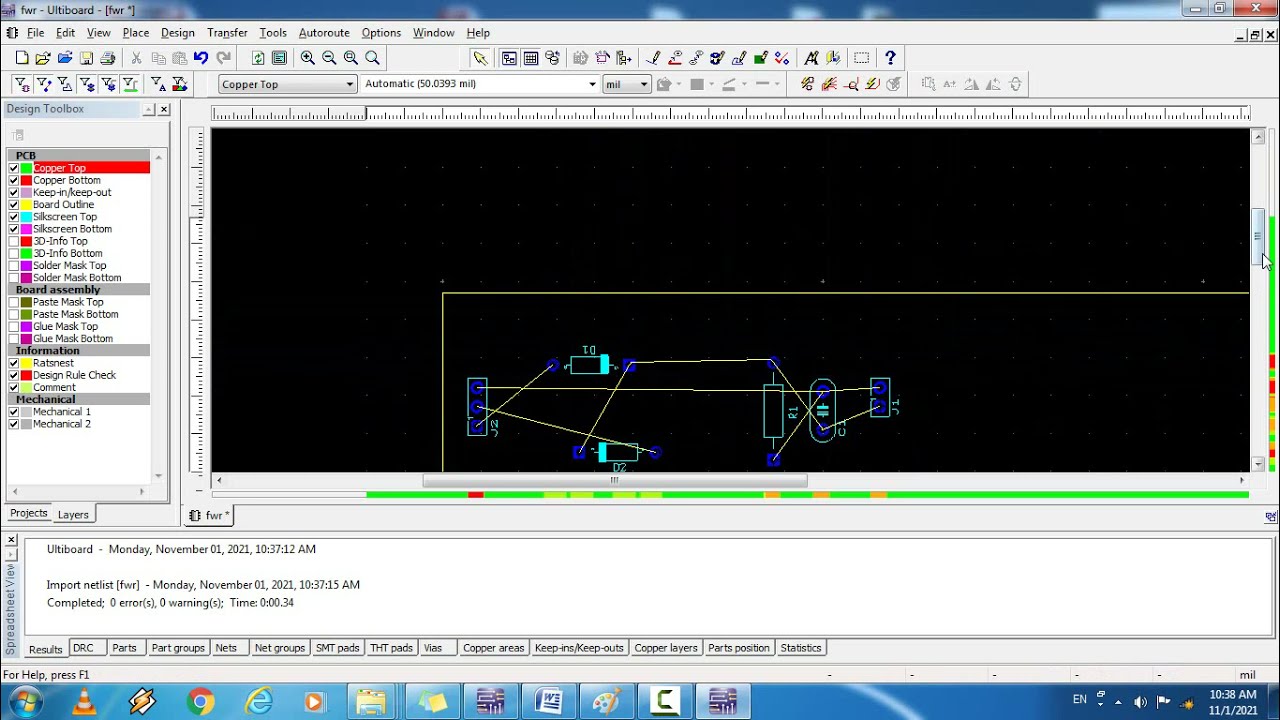Click the horizontal scrollbar thumb of canvas
The image size is (1280, 720).
point(615,480)
